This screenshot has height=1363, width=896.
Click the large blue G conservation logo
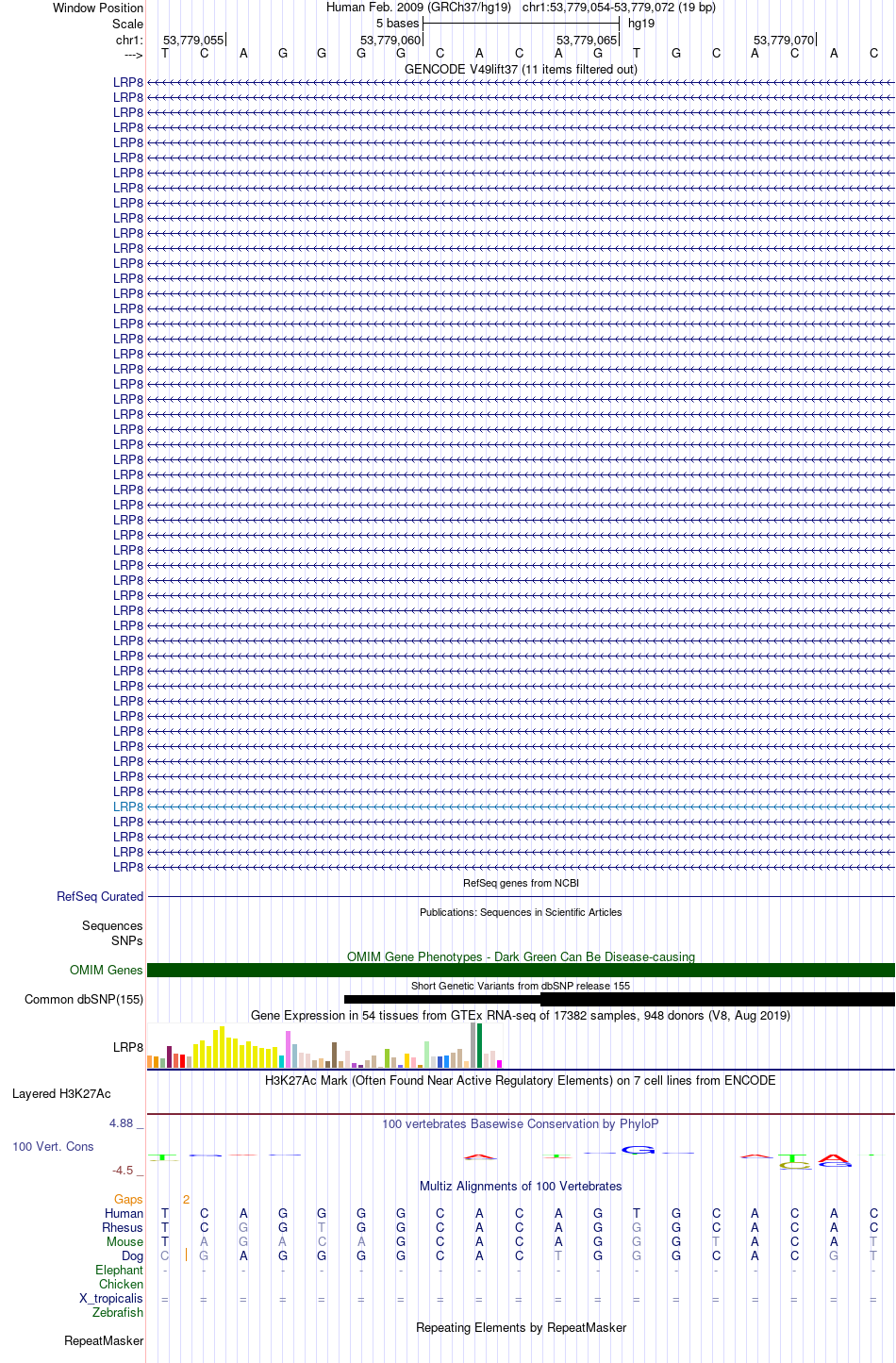(639, 1150)
